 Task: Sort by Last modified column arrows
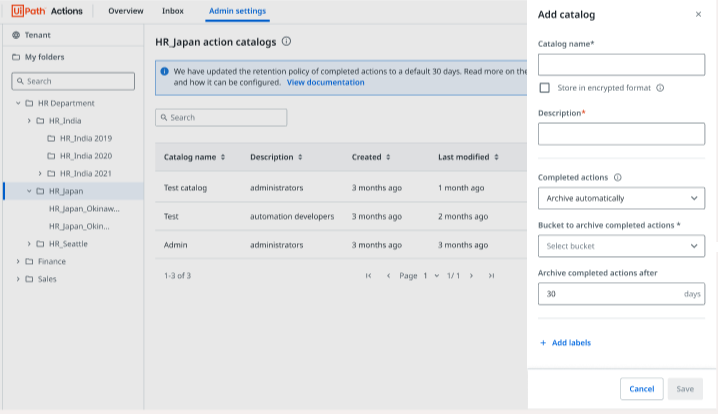point(496,157)
